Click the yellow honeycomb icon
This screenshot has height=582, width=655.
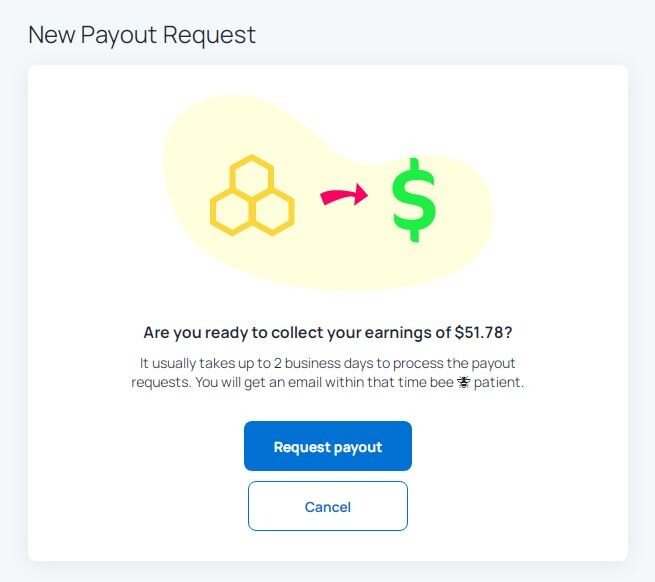point(252,195)
